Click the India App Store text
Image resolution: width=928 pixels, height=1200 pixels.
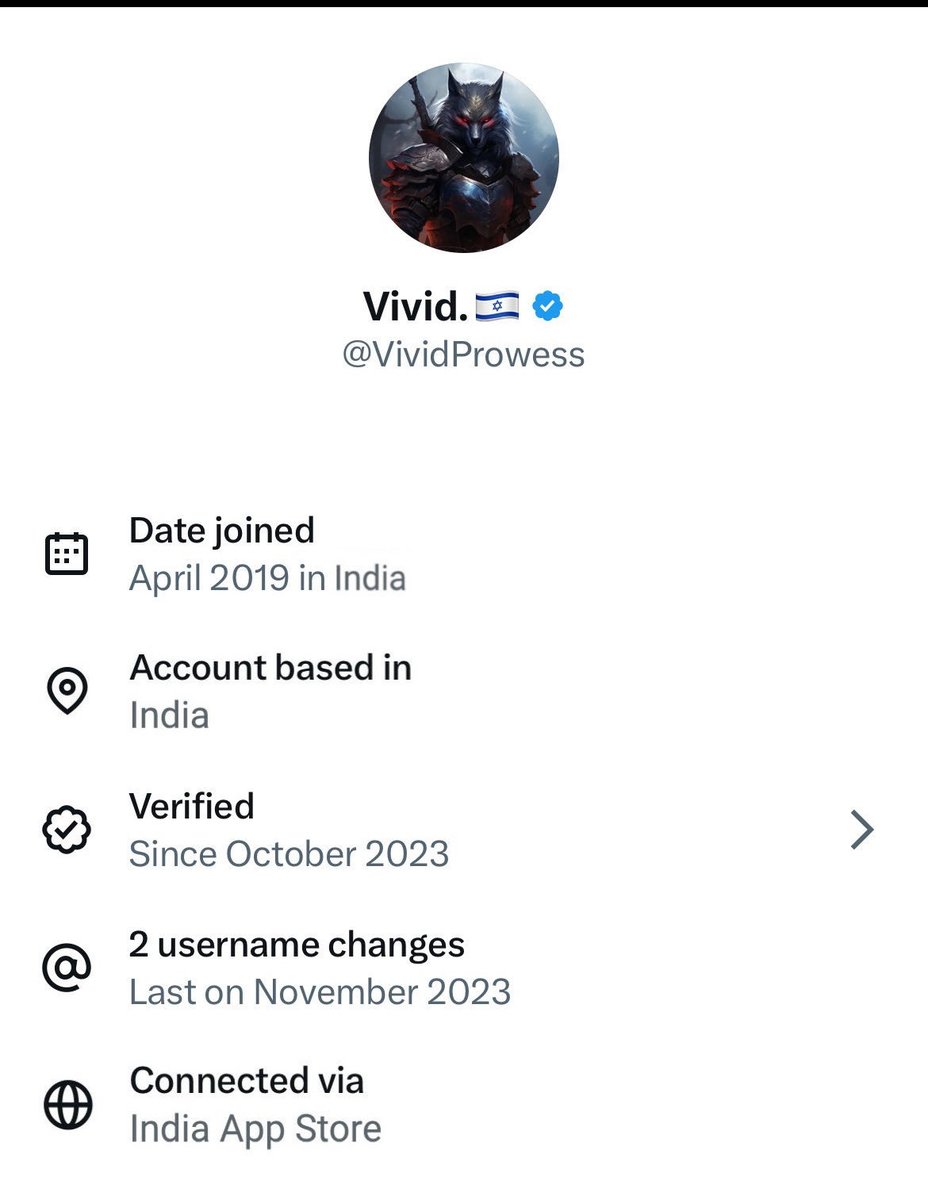click(255, 1129)
